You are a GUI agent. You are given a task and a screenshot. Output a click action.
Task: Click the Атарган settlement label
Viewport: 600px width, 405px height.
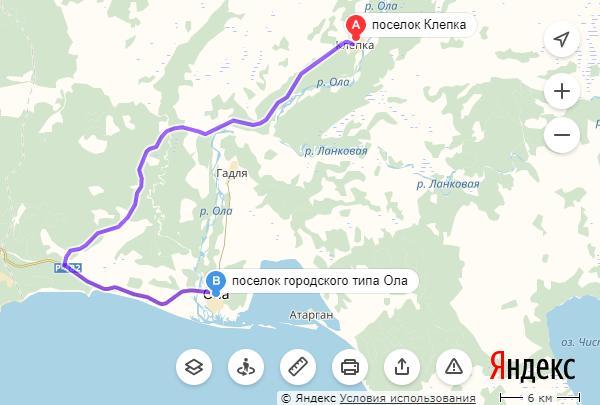click(311, 315)
